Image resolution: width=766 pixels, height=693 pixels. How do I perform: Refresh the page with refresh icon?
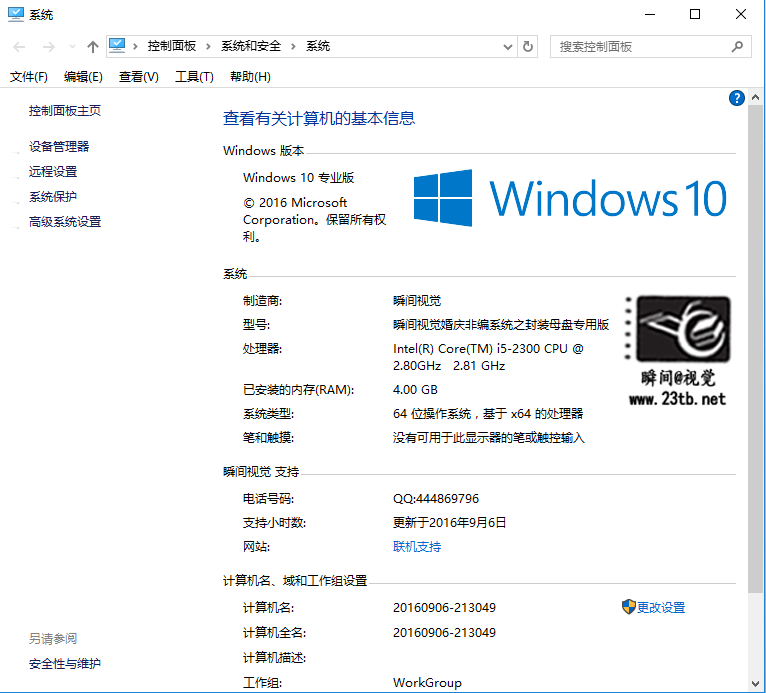click(528, 47)
